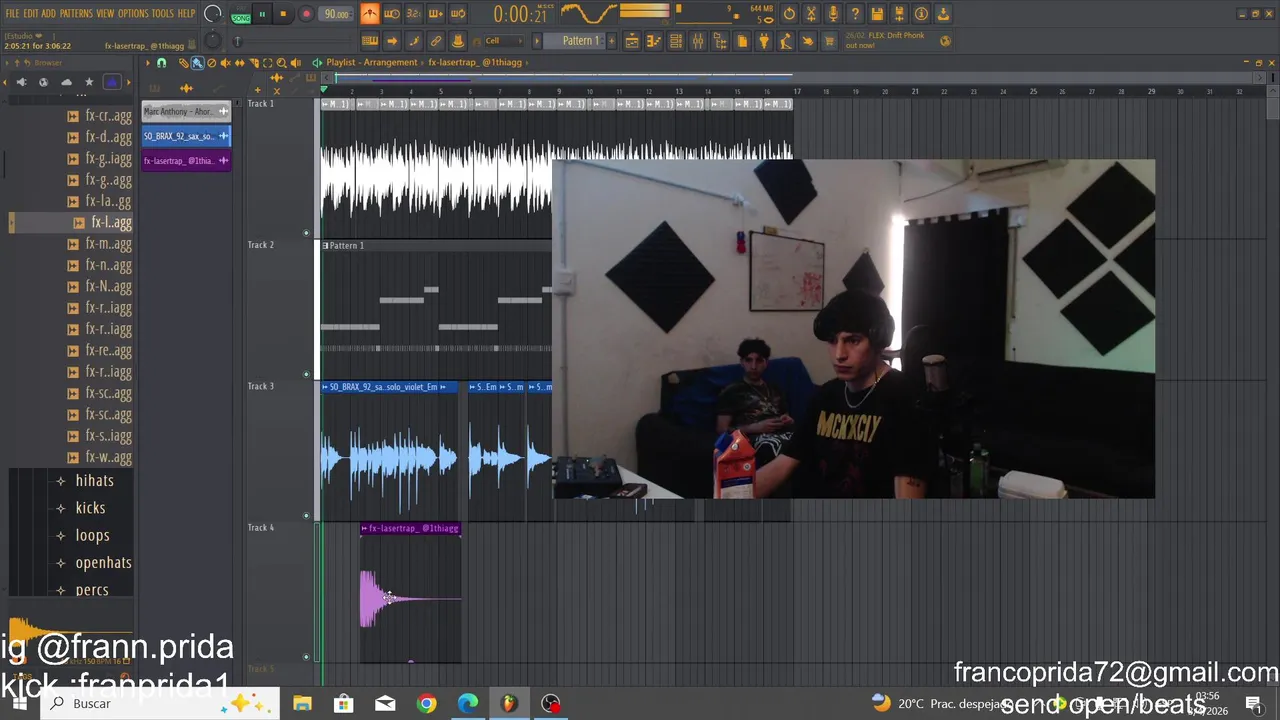This screenshot has width=1280, height=720.
Task: Open playlist options menu arrow
Action: coord(147,63)
